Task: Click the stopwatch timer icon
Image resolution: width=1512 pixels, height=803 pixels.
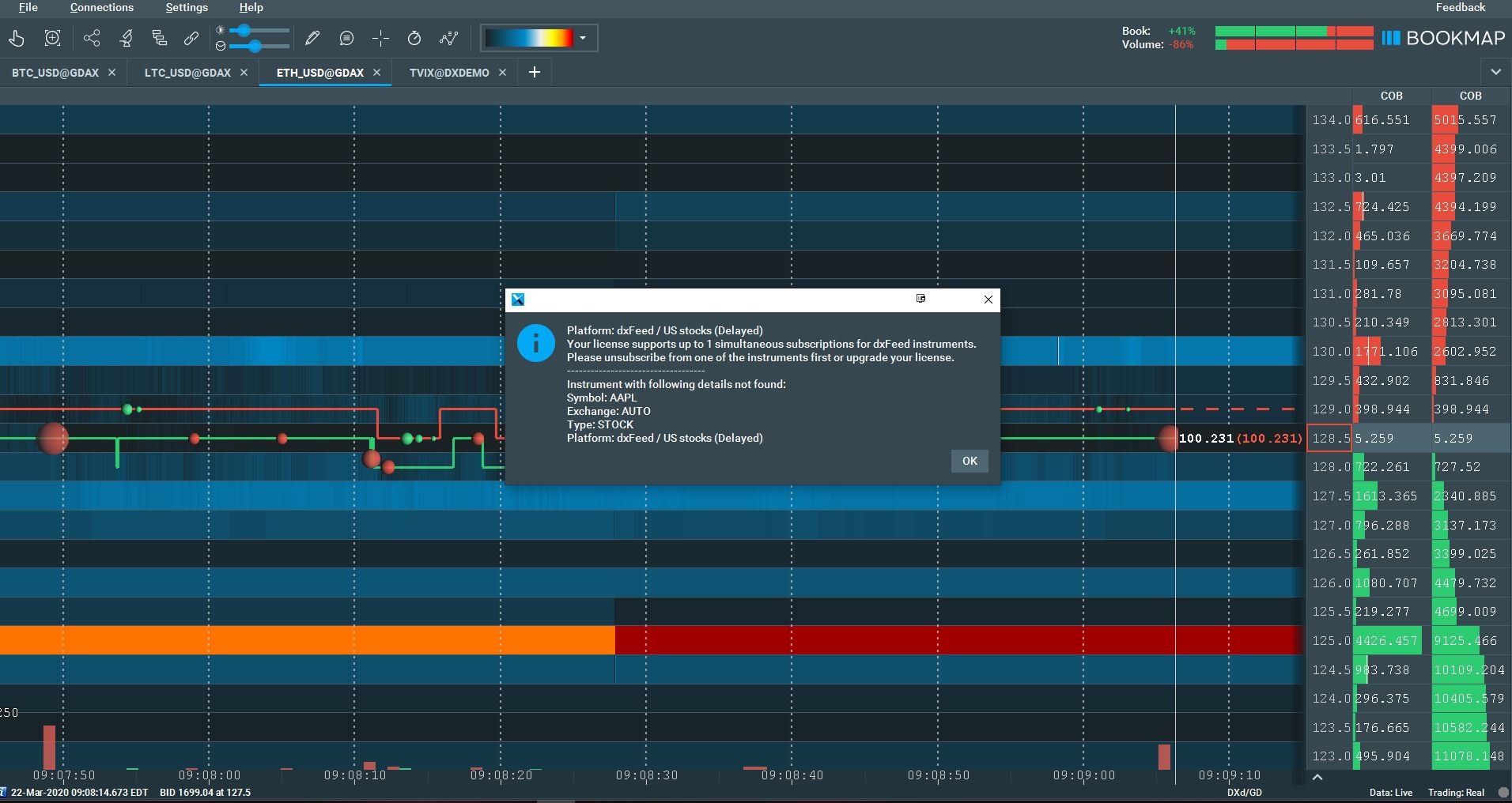Action: click(414, 38)
